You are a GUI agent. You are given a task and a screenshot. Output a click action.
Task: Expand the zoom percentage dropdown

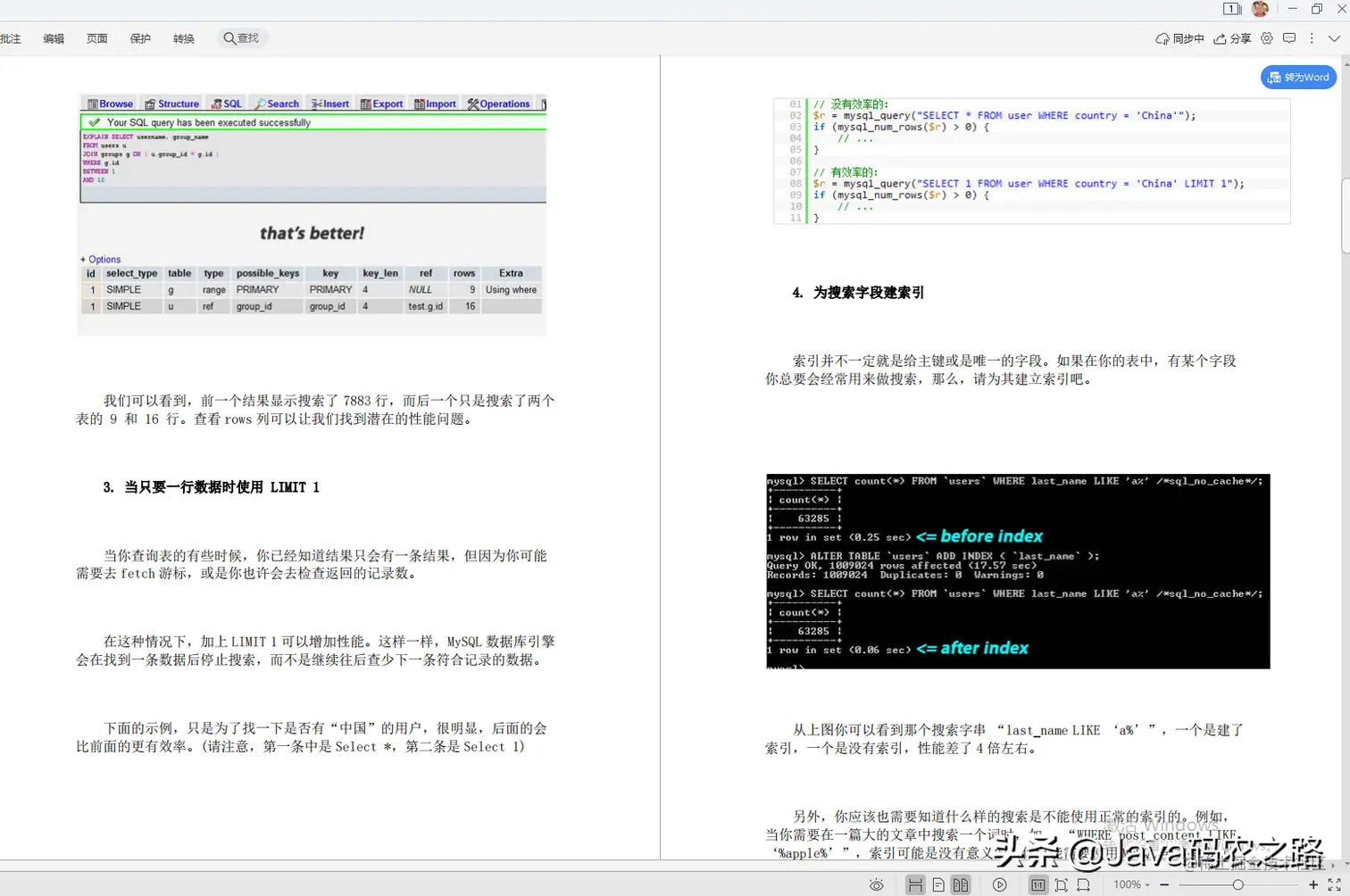click(x=1135, y=885)
